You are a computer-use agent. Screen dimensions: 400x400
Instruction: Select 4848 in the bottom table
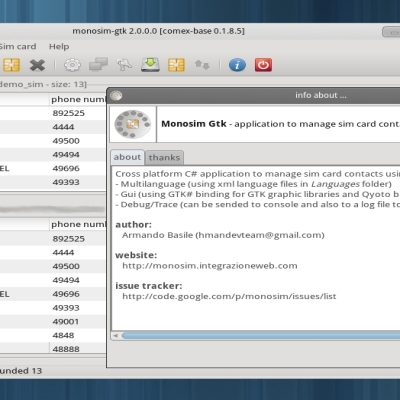tap(63, 335)
